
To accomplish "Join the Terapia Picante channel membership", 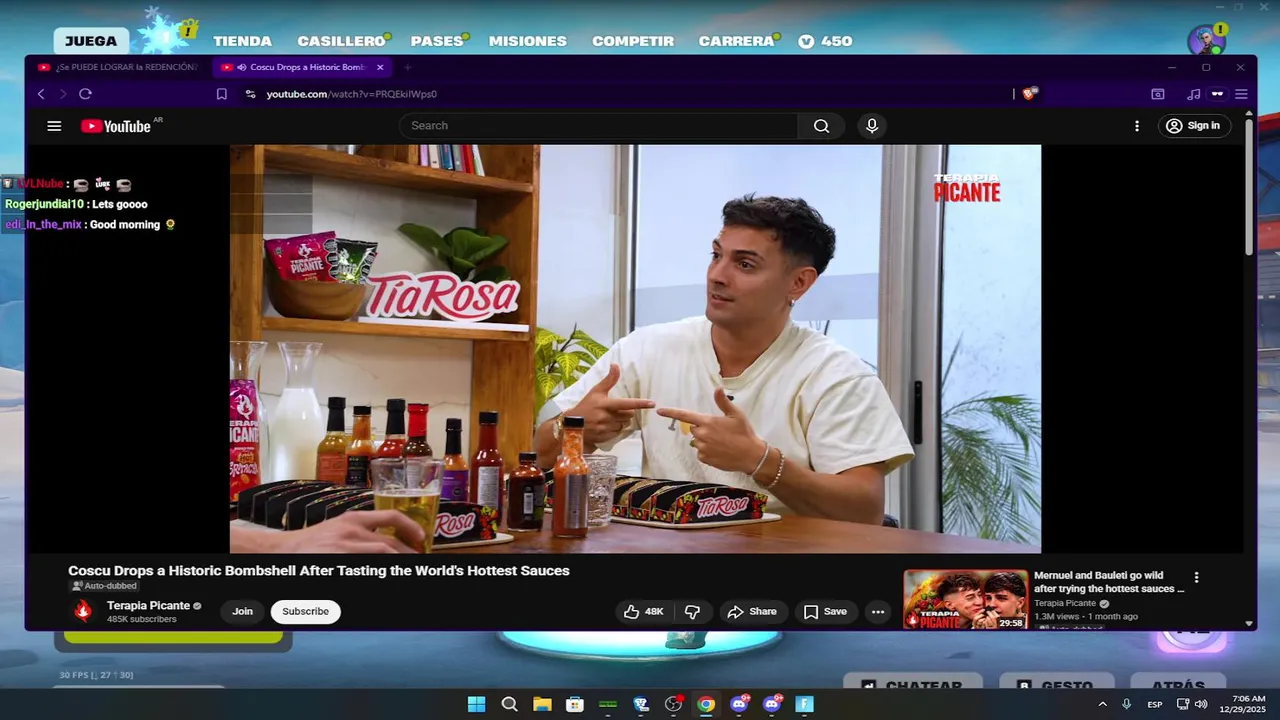I will [x=243, y=612].
